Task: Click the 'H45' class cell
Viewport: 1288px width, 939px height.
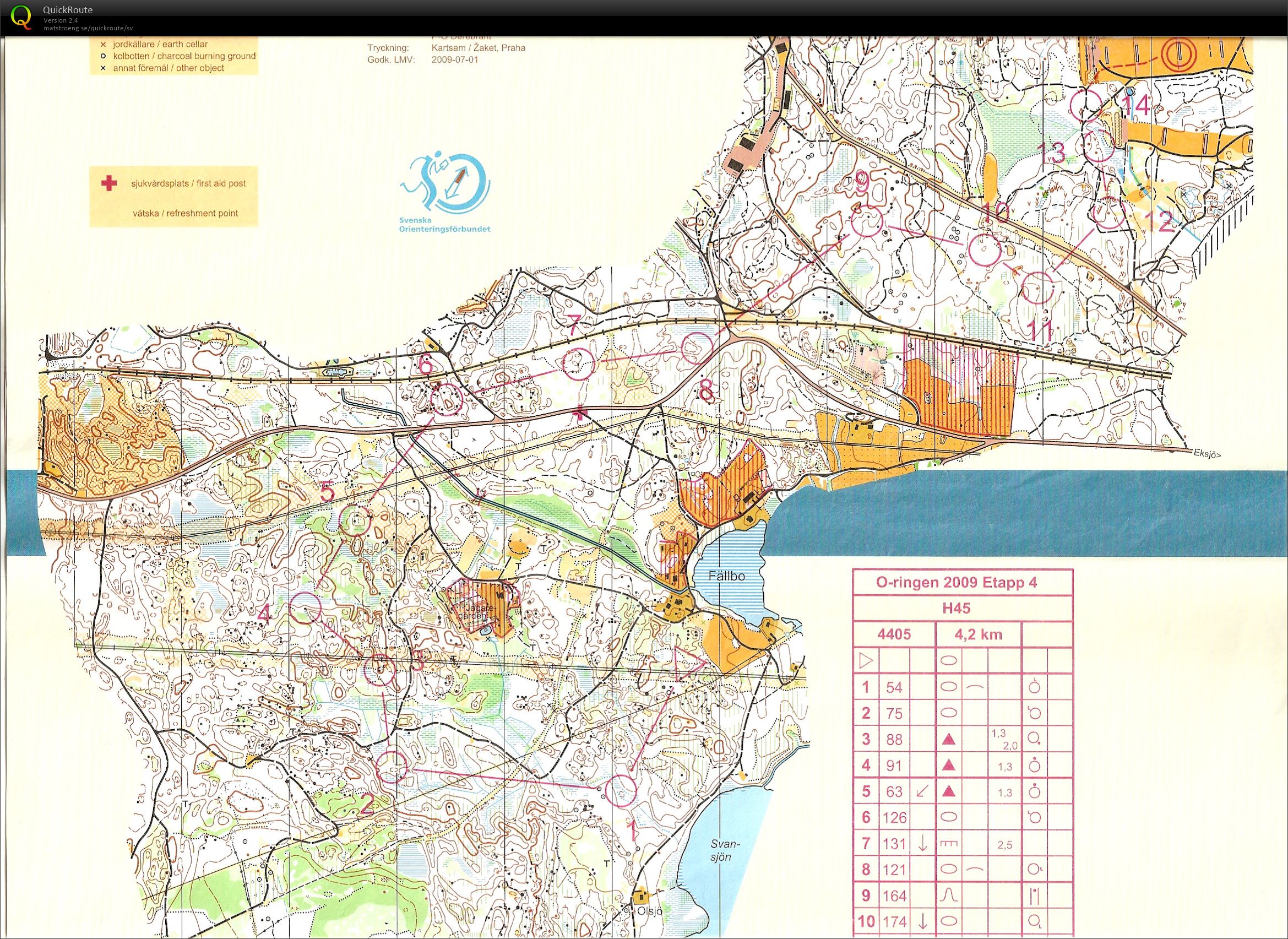Action: click(957, 609)
